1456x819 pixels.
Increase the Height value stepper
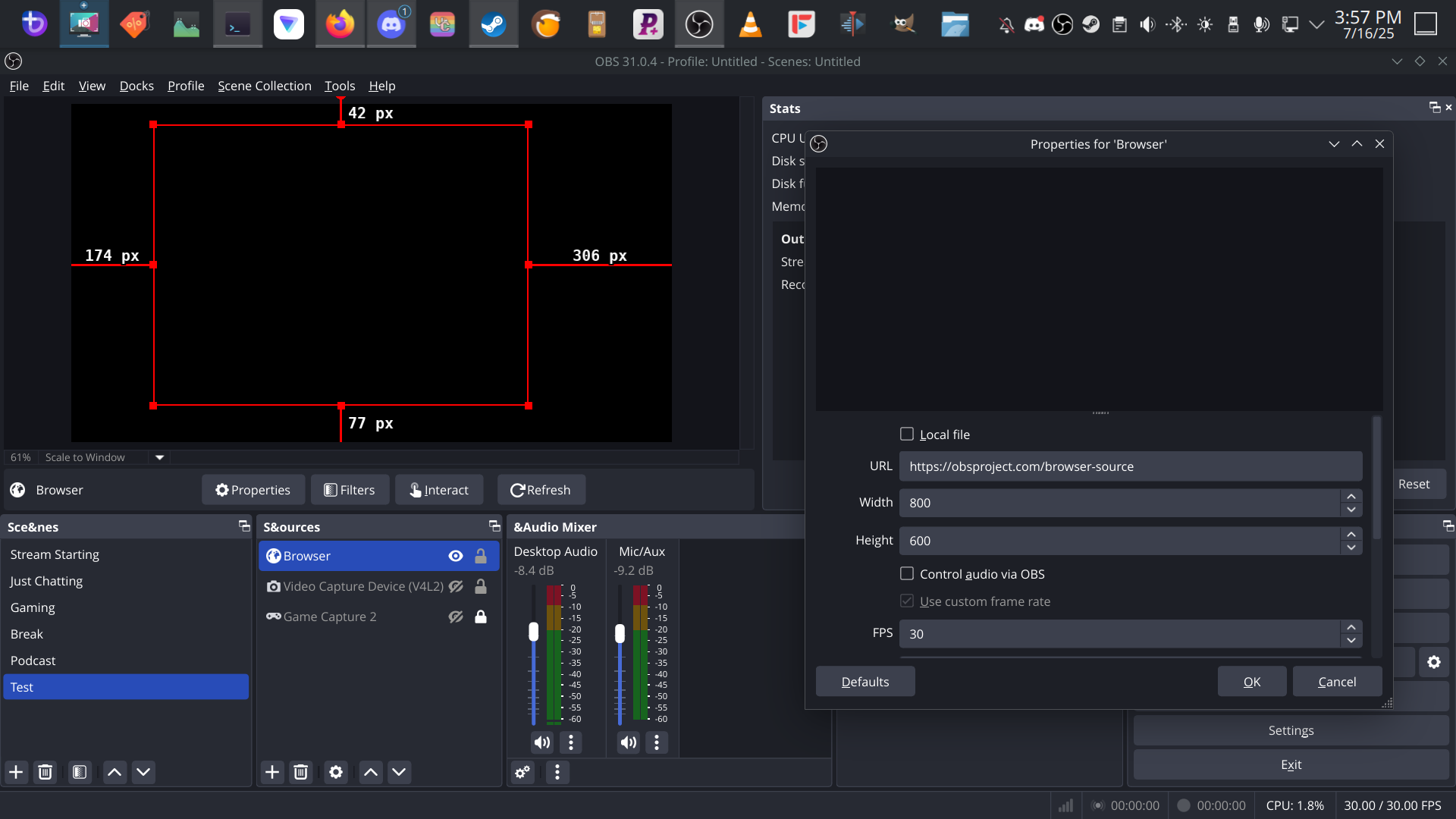1351,534
